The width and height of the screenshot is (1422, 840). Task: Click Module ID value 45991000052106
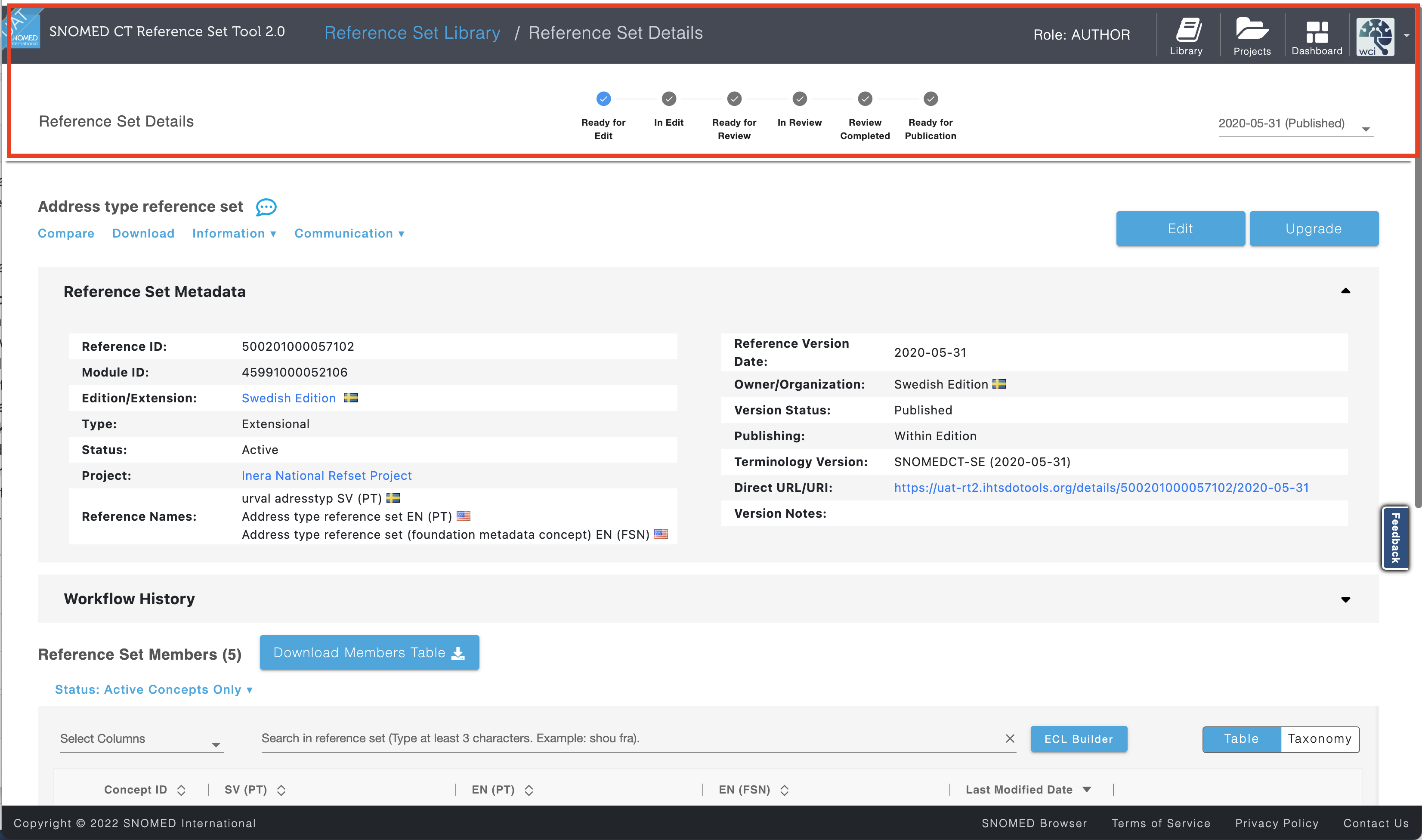[294, 372]
